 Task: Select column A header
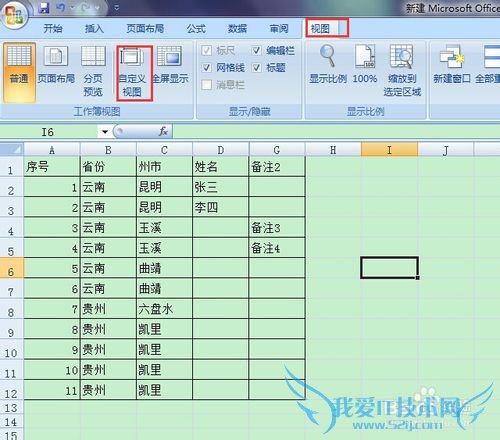52,150
